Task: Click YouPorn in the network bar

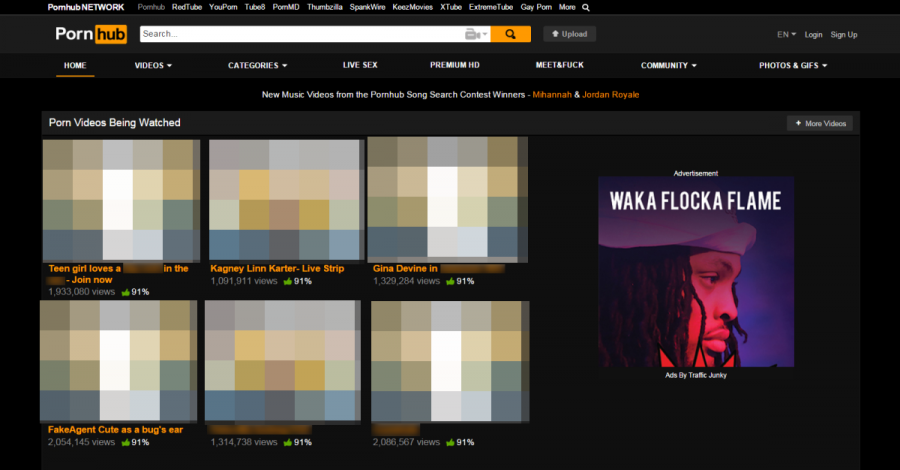Action: (223, 7)
